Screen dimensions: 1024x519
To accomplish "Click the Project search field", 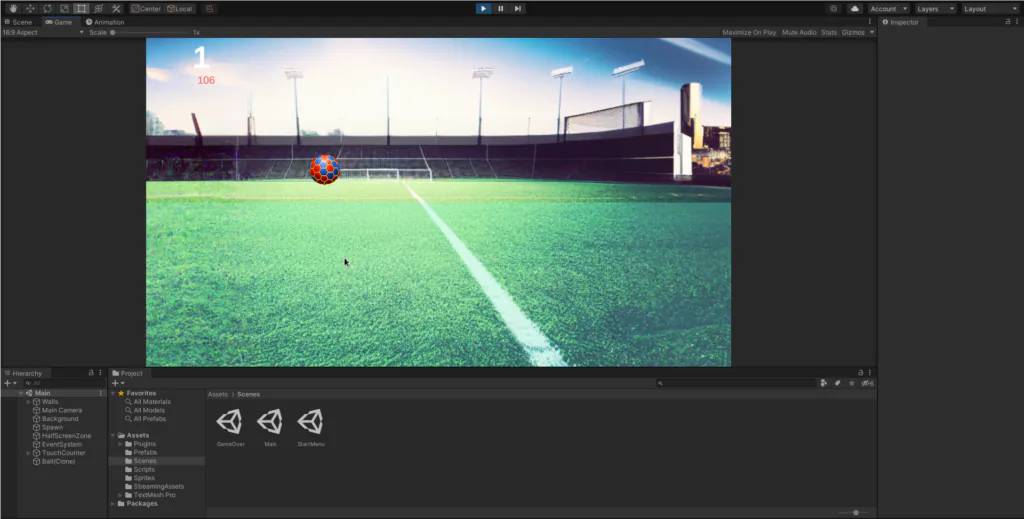I will (x=737, y=383).
